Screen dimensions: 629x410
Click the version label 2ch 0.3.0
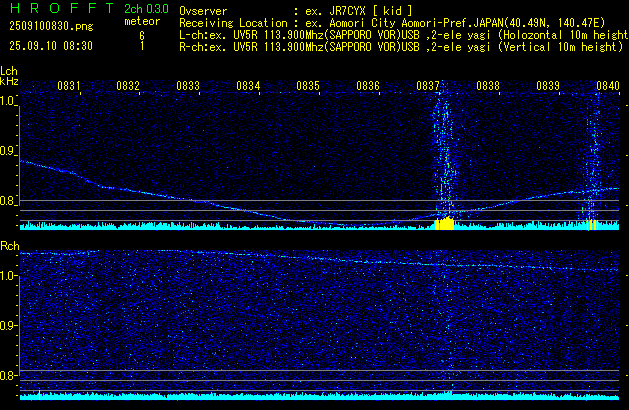146,8
